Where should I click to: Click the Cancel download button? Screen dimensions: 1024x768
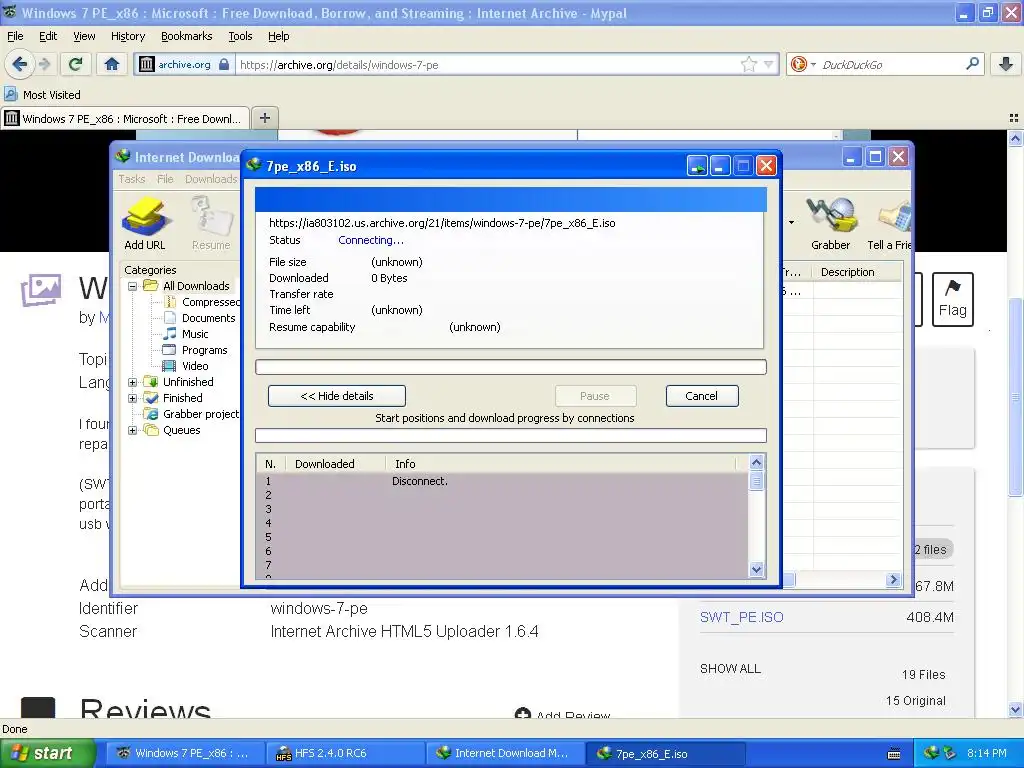[701, 396]
